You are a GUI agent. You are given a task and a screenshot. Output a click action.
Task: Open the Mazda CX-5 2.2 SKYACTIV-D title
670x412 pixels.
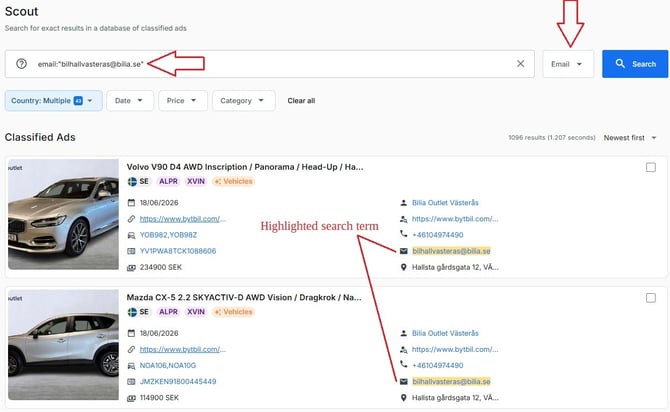(x=244, y=297)
